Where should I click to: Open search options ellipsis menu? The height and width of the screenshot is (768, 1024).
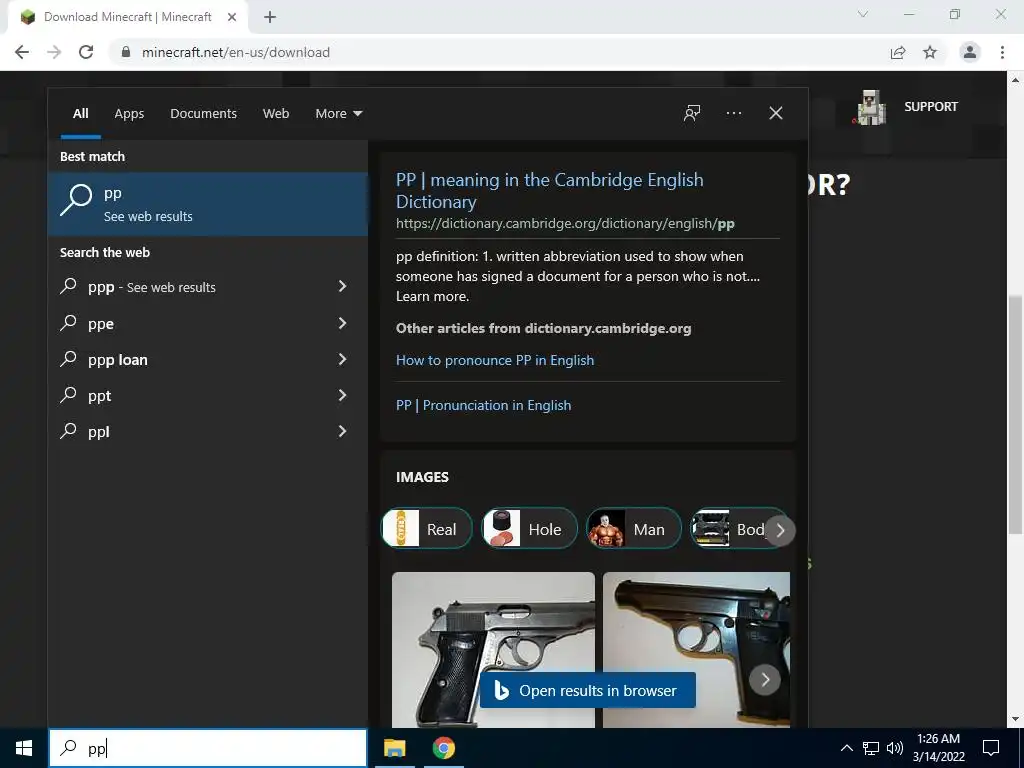click(734, 113)
